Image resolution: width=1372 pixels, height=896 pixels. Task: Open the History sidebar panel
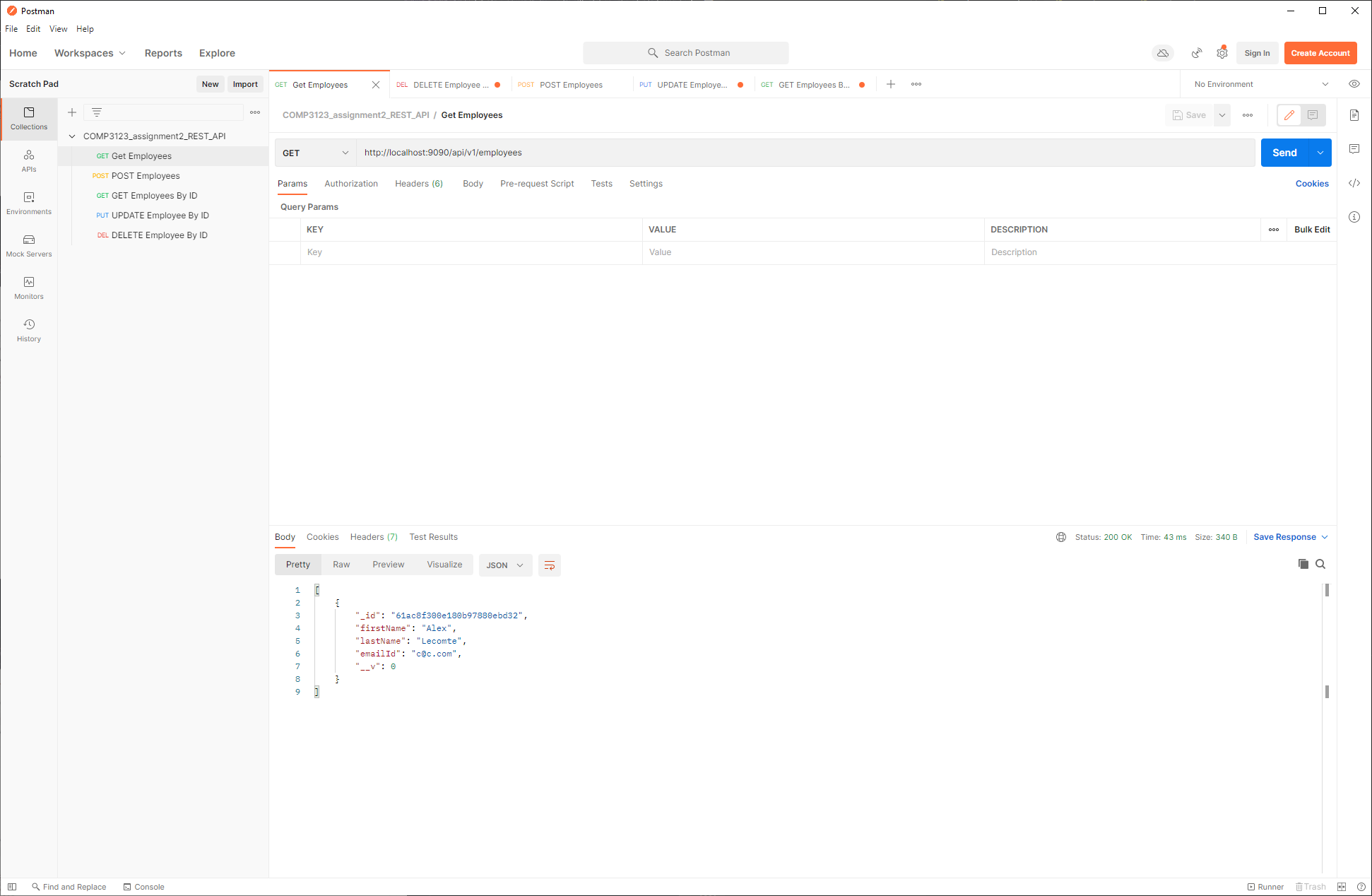28,330
